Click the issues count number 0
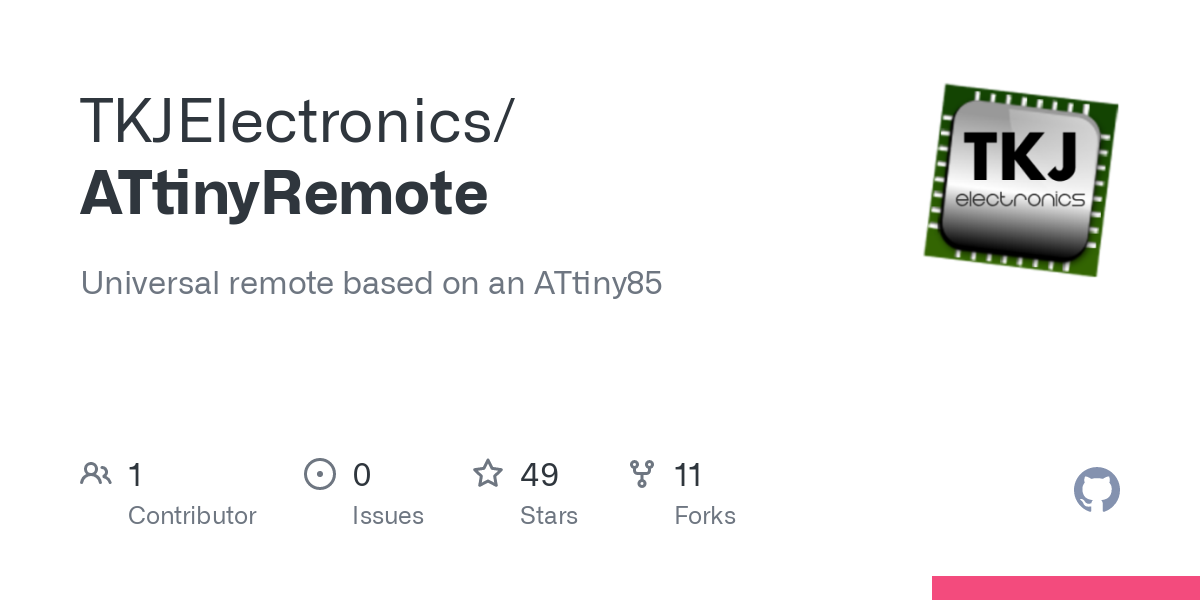The height and width of the screenshot is (600, 1200). point(361,475)
